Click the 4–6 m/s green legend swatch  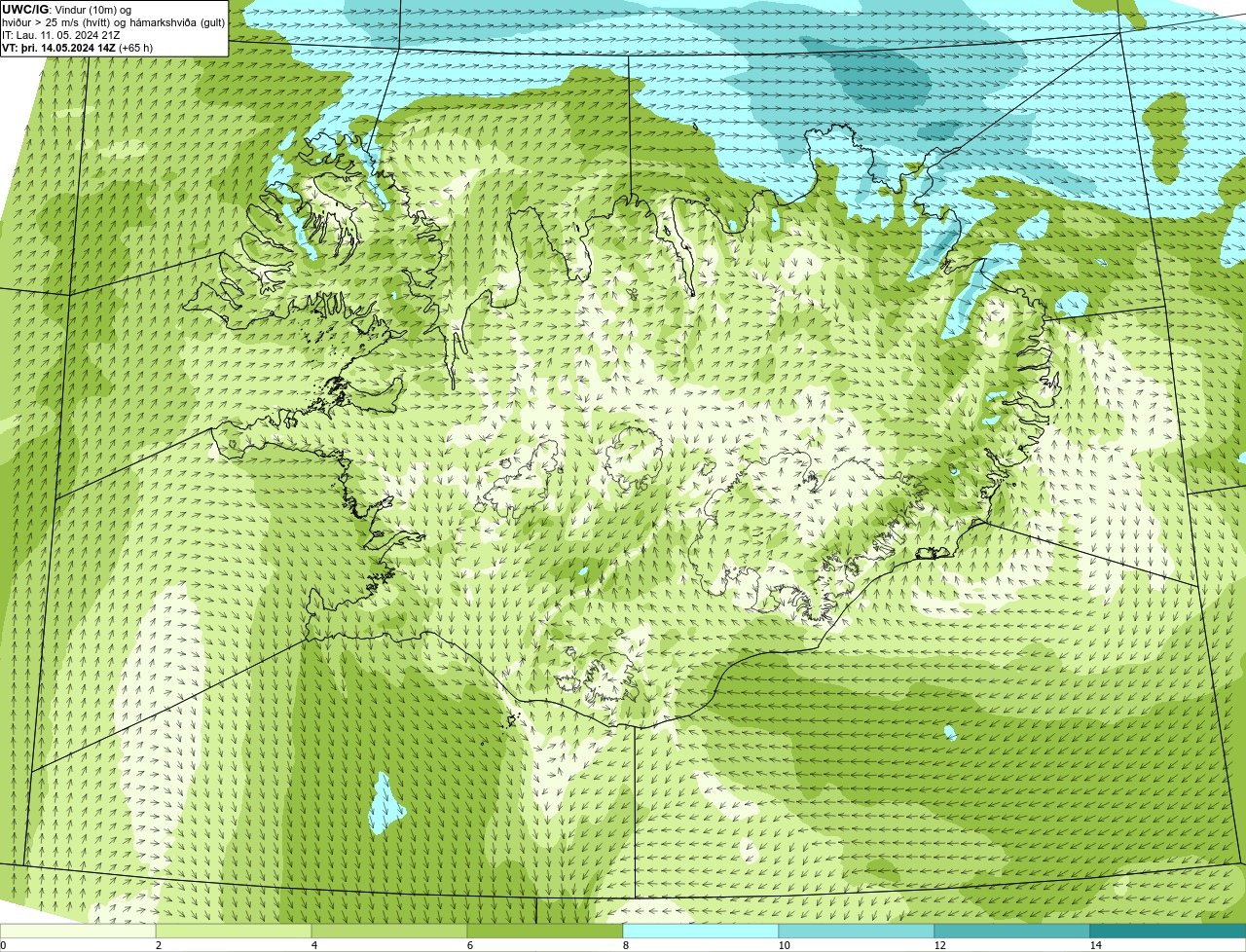point(389,931)
